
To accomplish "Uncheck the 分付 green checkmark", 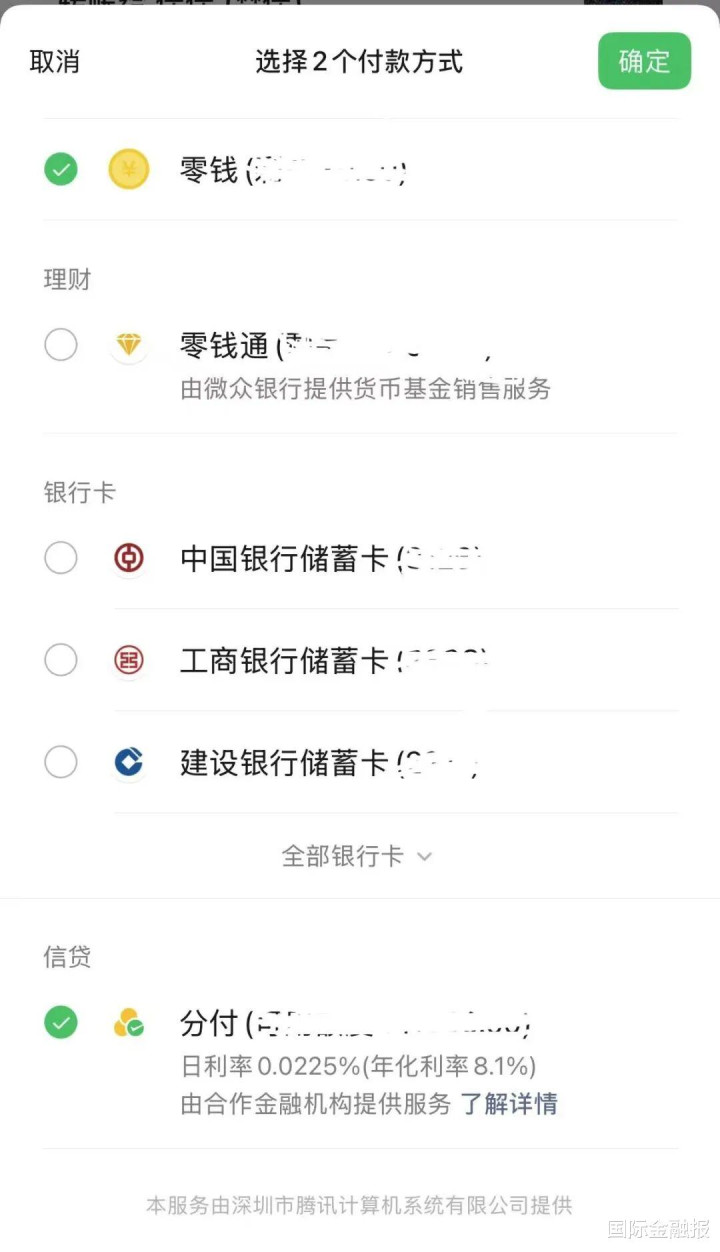I will (x=61, y=1023).
